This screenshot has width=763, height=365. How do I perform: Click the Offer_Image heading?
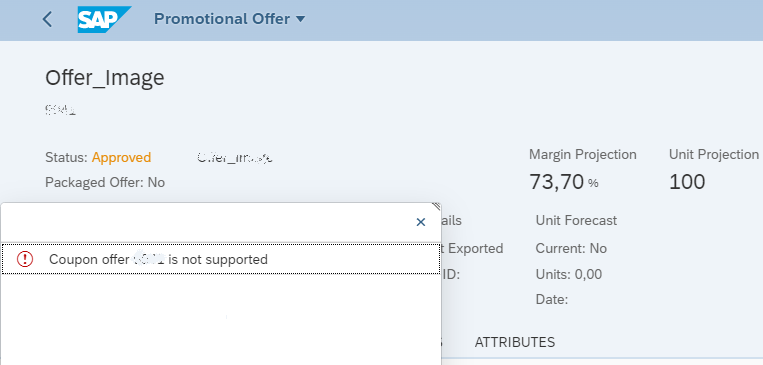click(x=105, y=78)
